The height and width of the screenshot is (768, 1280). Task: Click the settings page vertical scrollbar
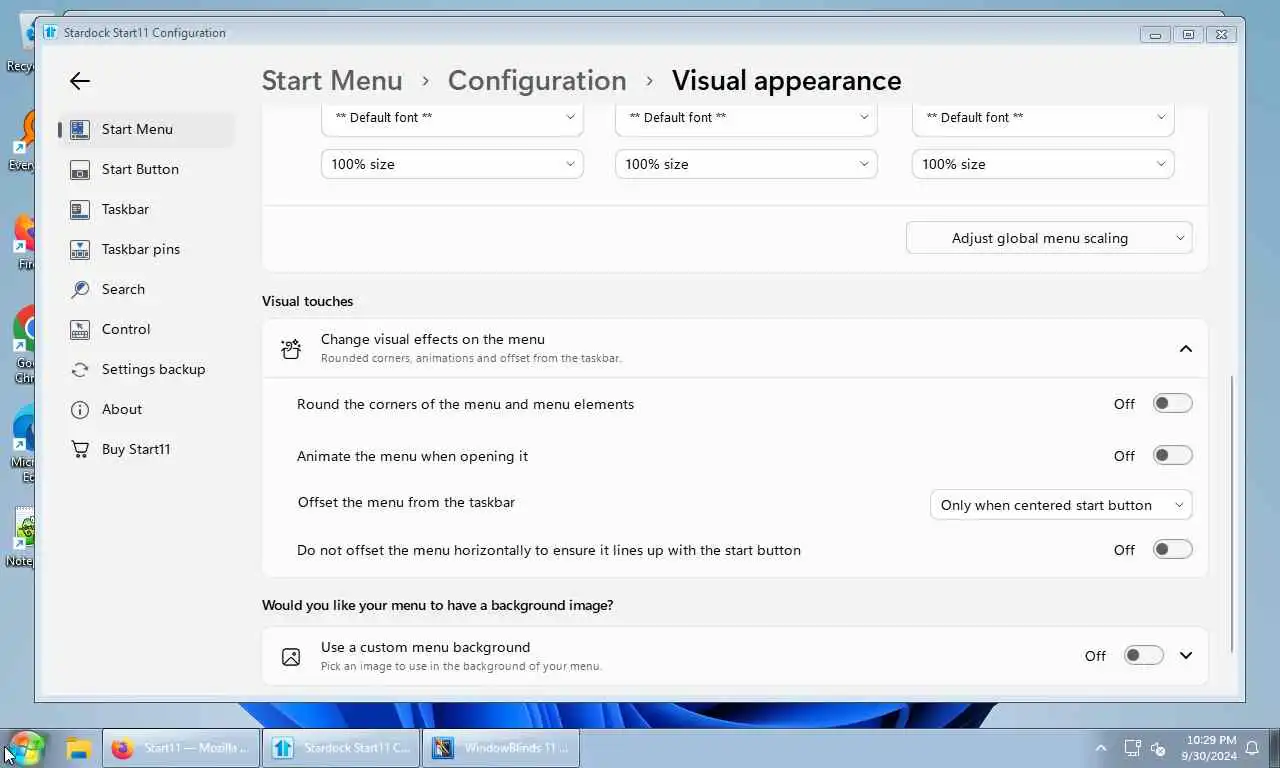[x=1232, y=514]
